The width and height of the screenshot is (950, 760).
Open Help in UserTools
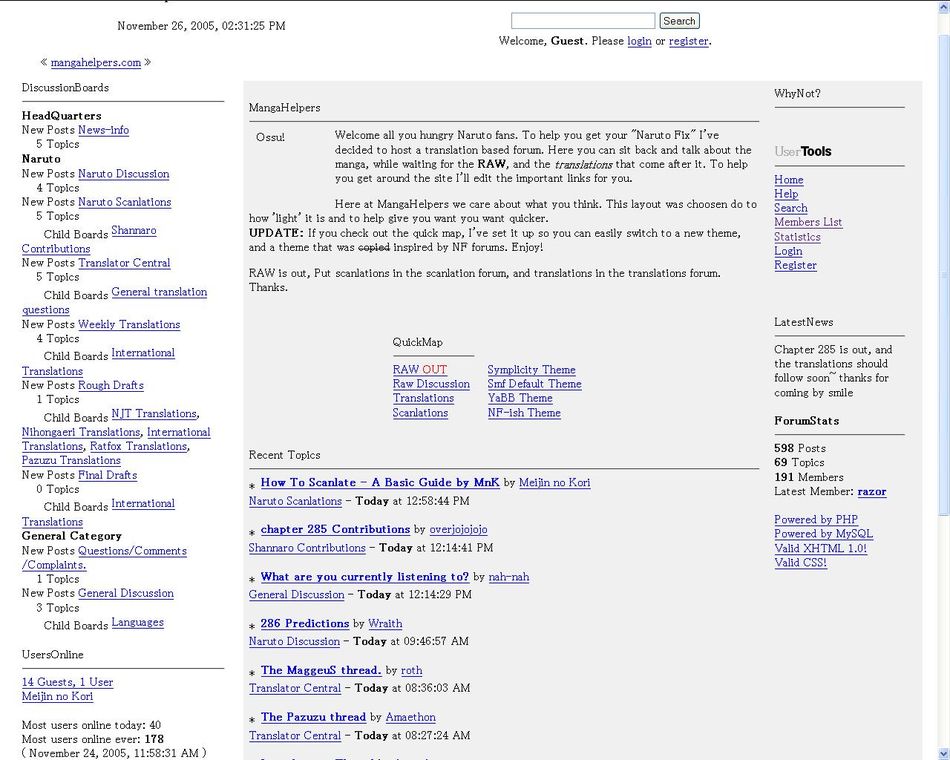786,194
